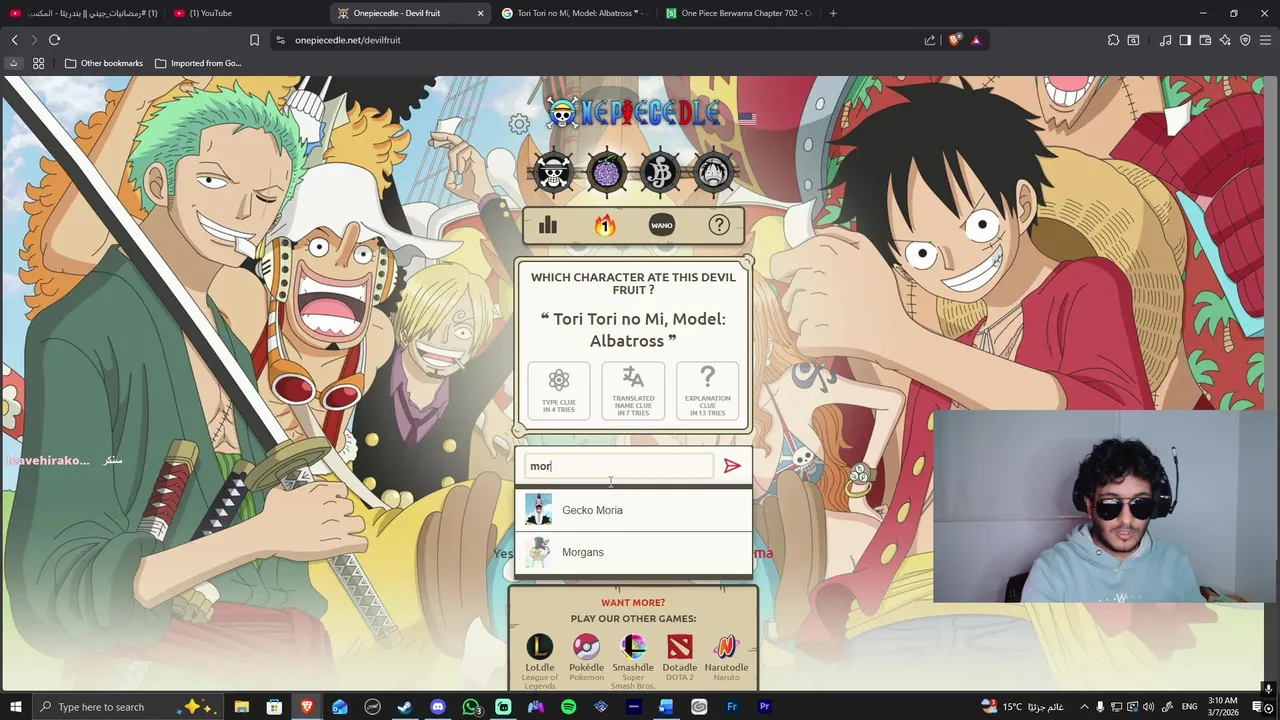Submit guess with the red arrow
1280x720 pixels.
(x=732, y=466)
